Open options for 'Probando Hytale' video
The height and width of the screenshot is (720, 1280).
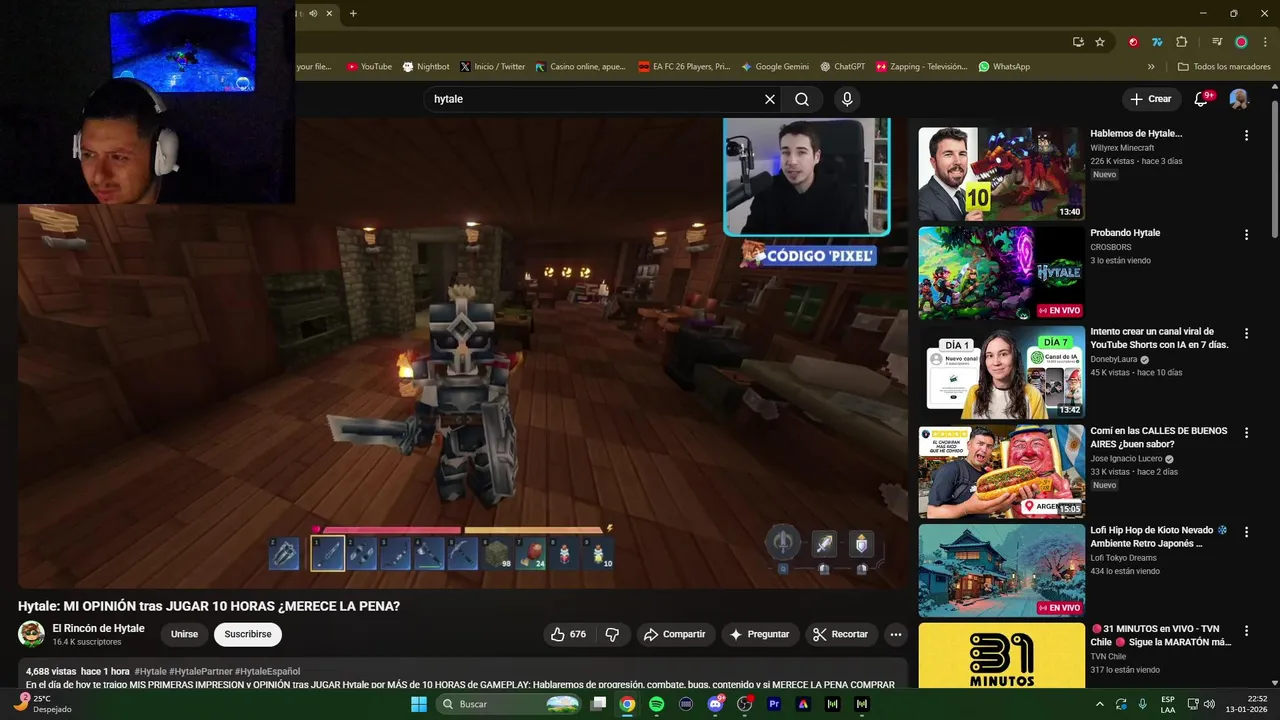click(x=1246, y=235)
